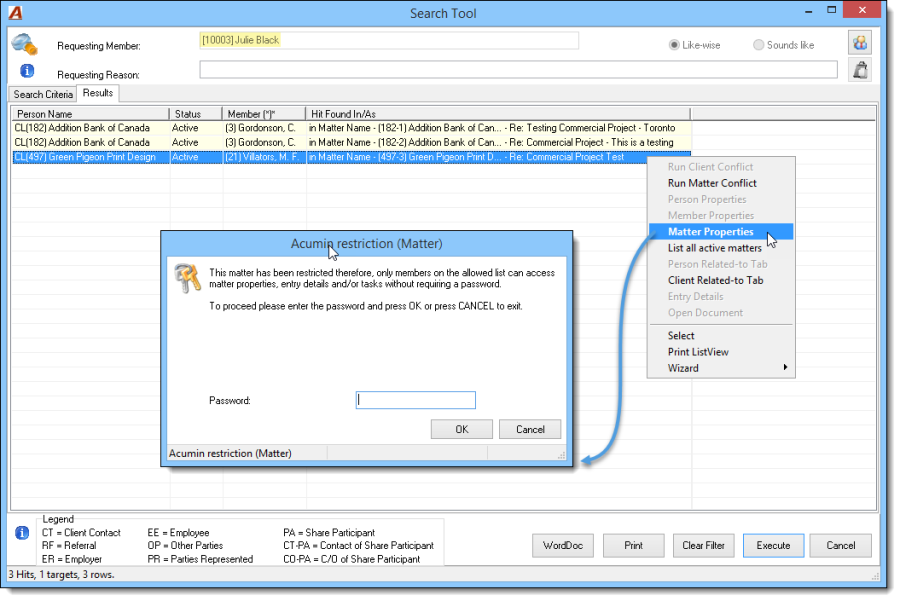Click the WordDoc button

coord(562,545)
